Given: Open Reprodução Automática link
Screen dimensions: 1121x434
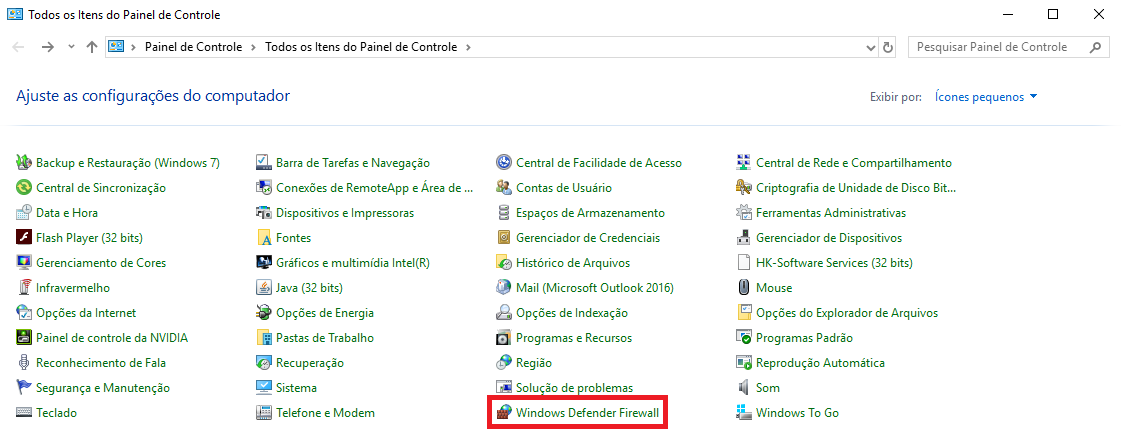Looking at the screenshot, I should [820, 363].
